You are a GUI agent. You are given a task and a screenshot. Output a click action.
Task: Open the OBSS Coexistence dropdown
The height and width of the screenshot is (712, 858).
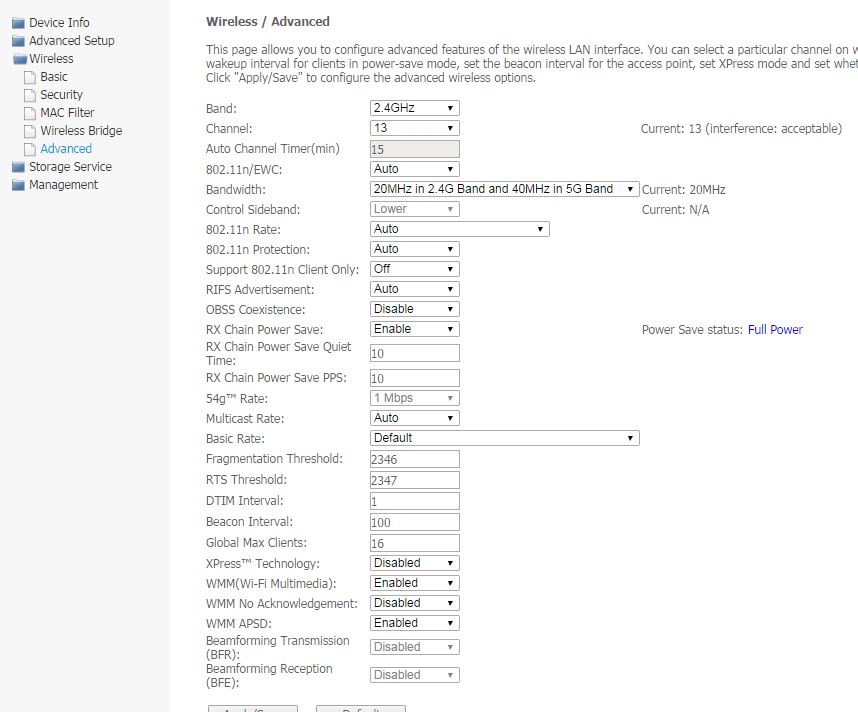415,309
